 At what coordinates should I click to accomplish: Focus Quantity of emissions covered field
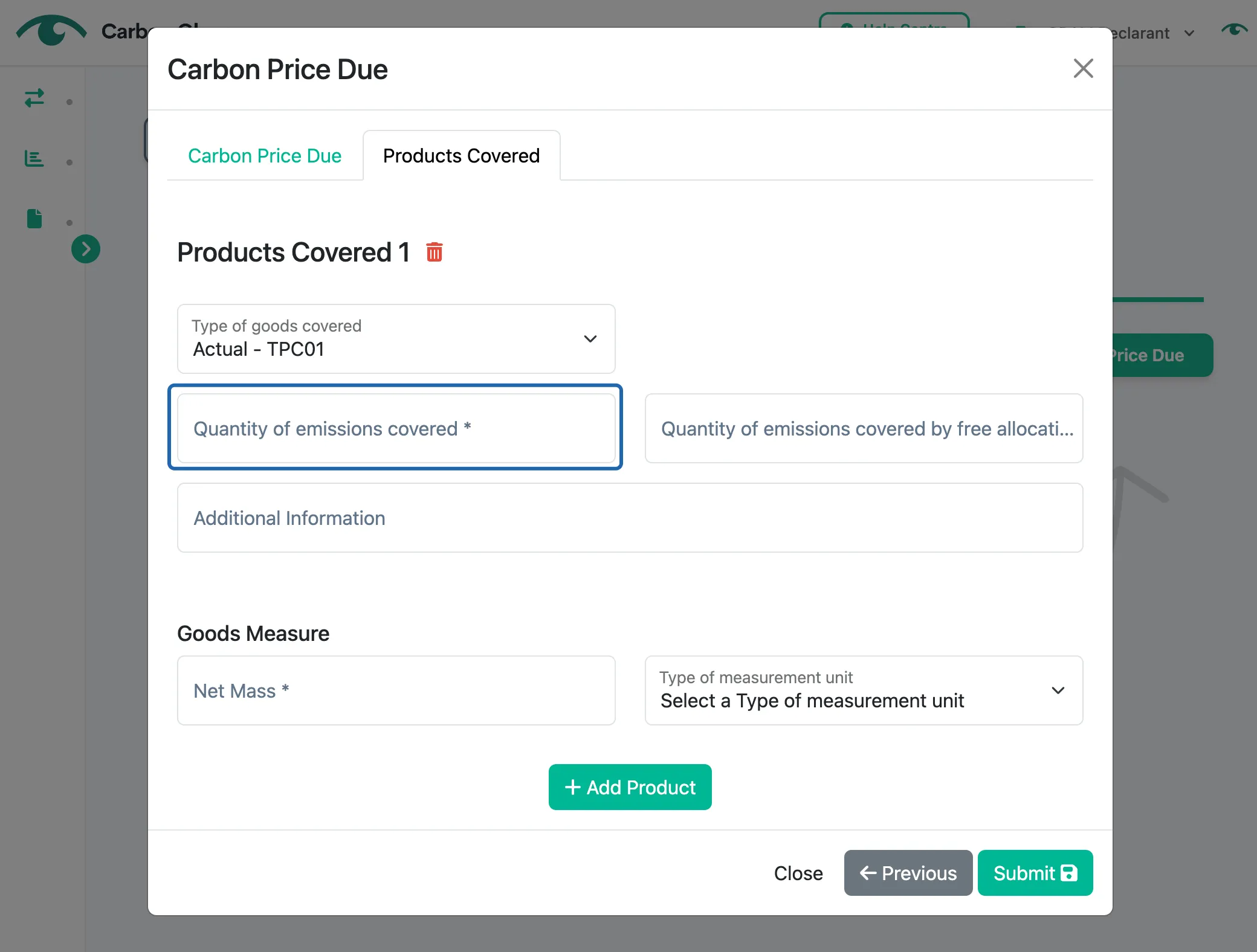pos(396,428)
